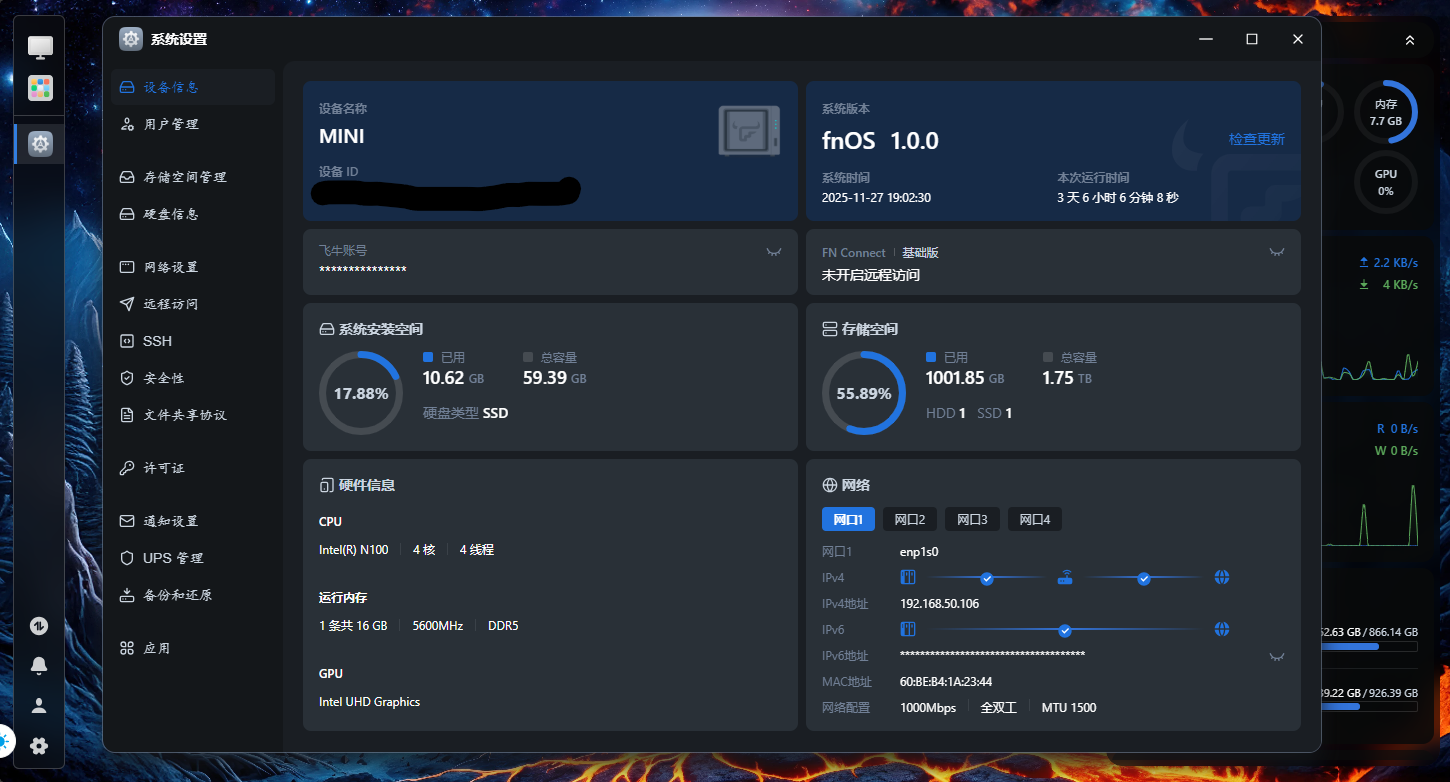Toggle the eye icon in FN Connect card

click(1277, 252)
